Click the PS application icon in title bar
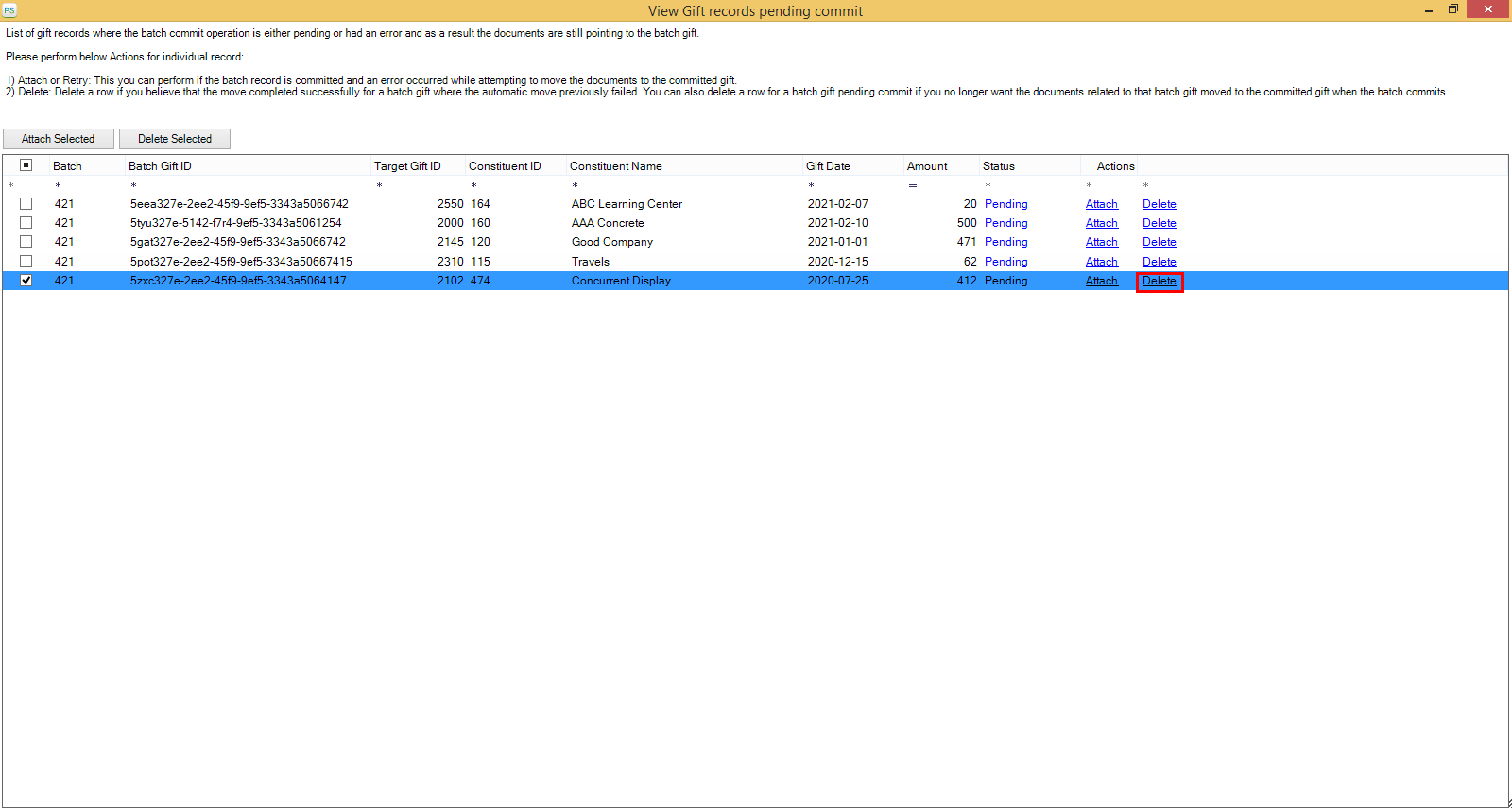Viewport: 1512px width, 808px height. tap(9, 10)
